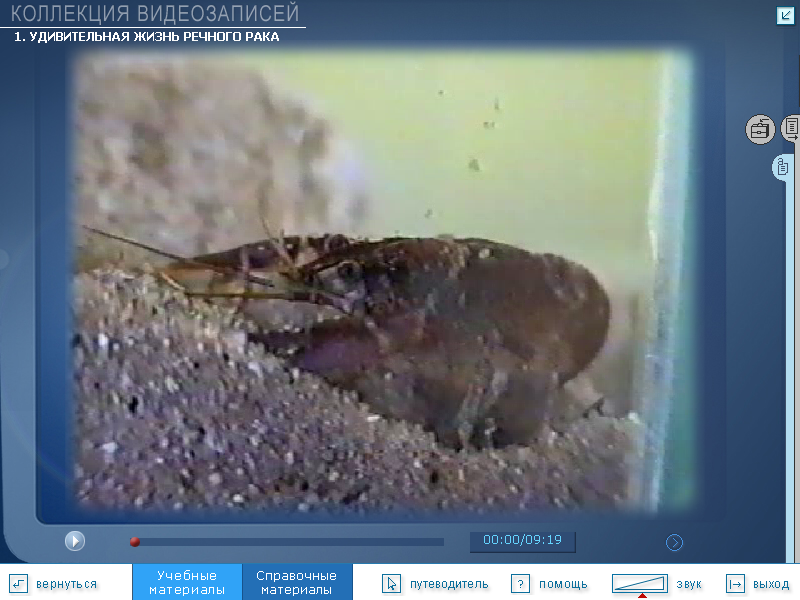Play the crayfish video
Viewport: 800px width, 600px height.
pos(75,541)
